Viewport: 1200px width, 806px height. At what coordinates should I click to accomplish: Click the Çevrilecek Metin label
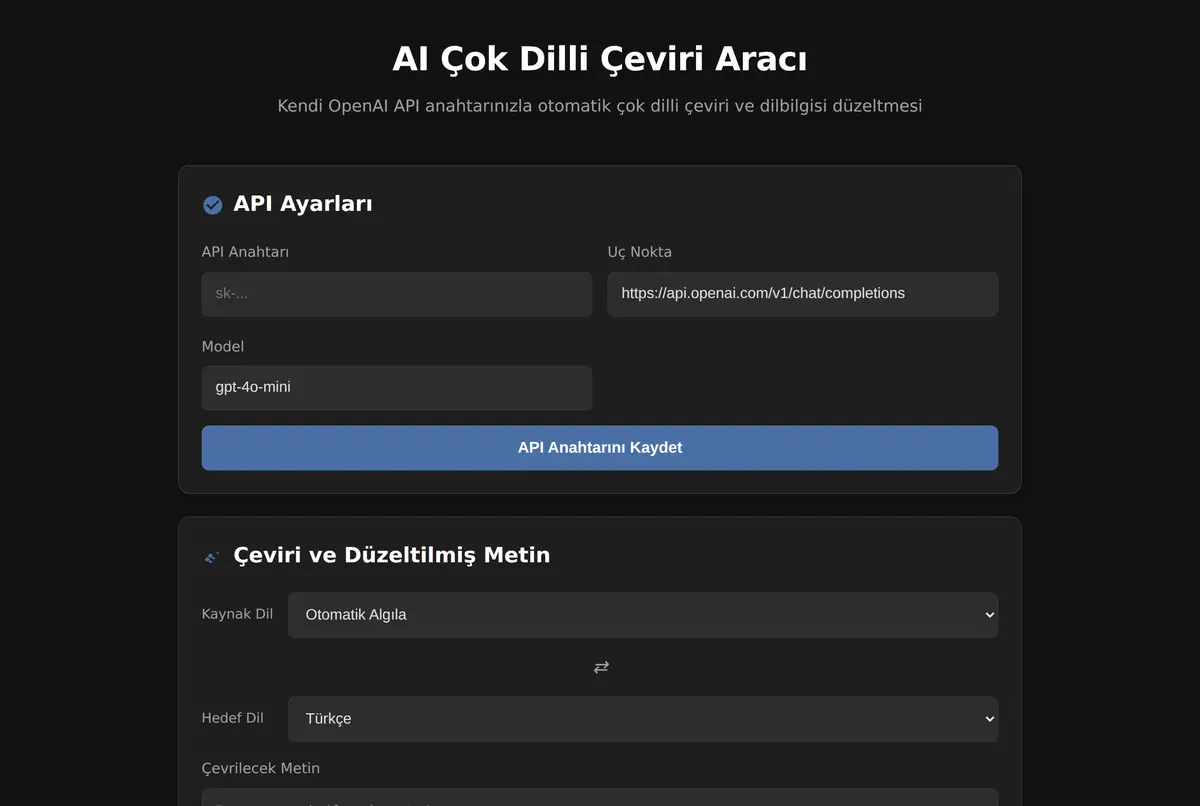point(261,768)
